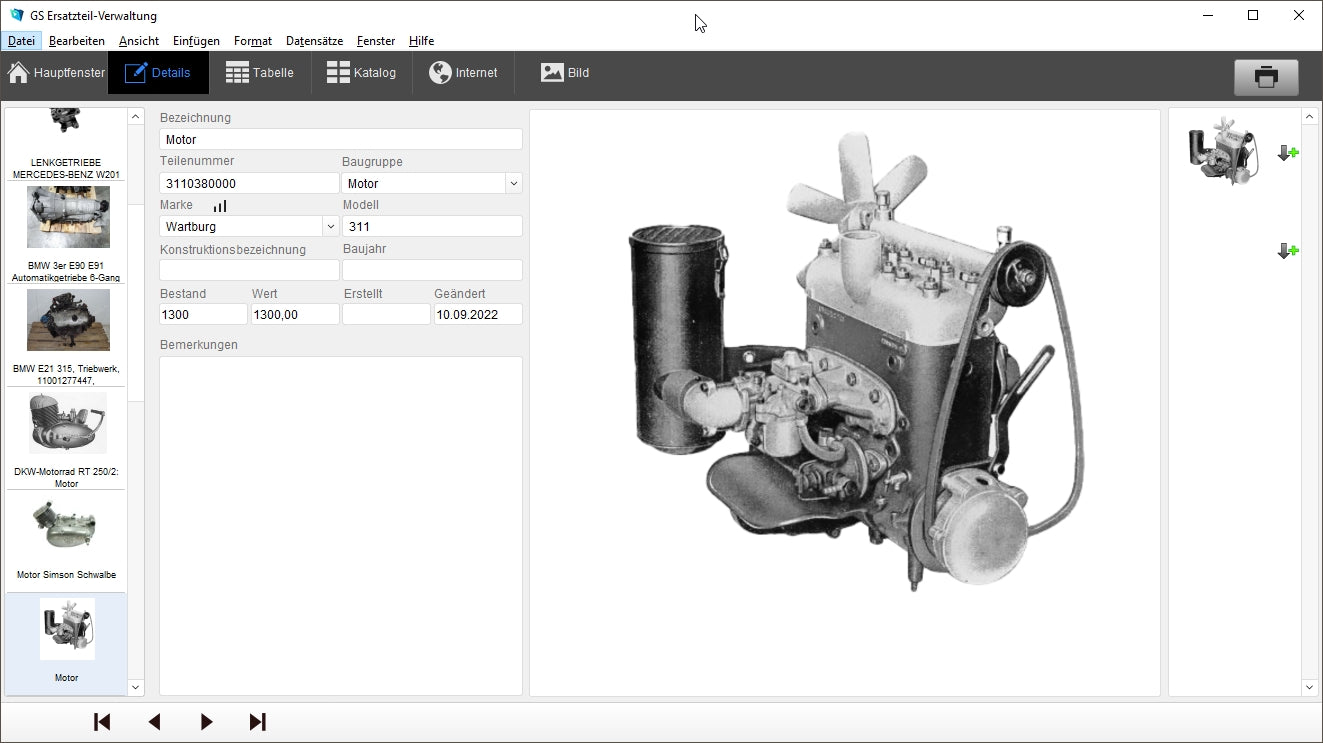Go to the next record
This screenshot has width=1323, height=743.
206,722
